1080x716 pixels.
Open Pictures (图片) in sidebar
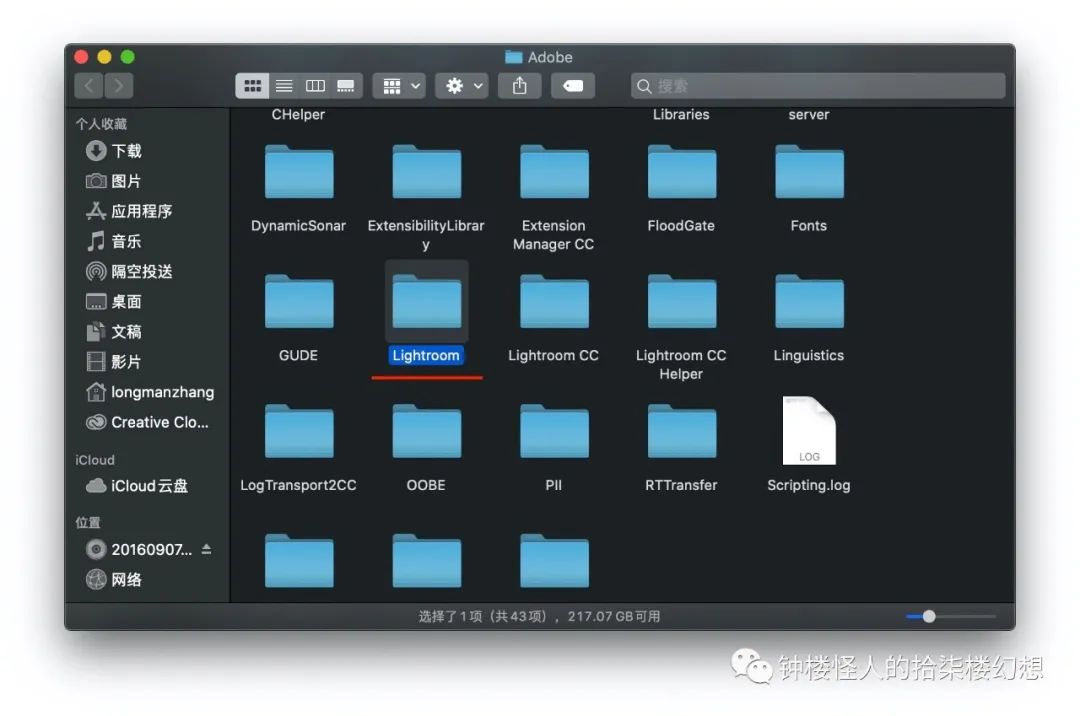tap(114, 181)
